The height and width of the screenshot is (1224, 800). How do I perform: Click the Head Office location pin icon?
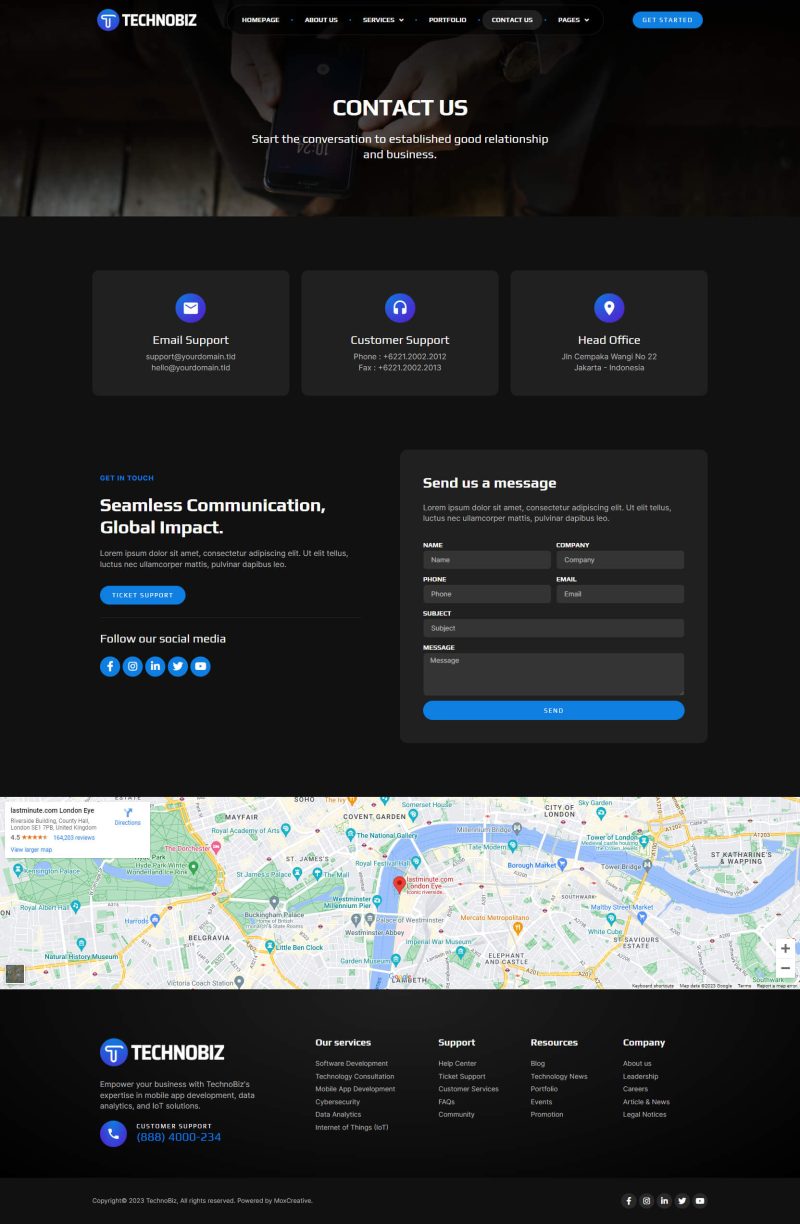pos(609,308)
